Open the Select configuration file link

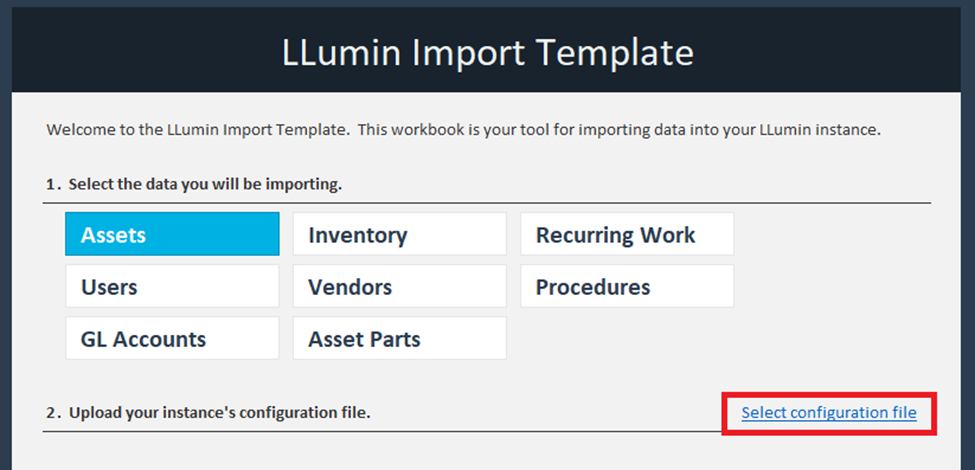pos(829,412)
